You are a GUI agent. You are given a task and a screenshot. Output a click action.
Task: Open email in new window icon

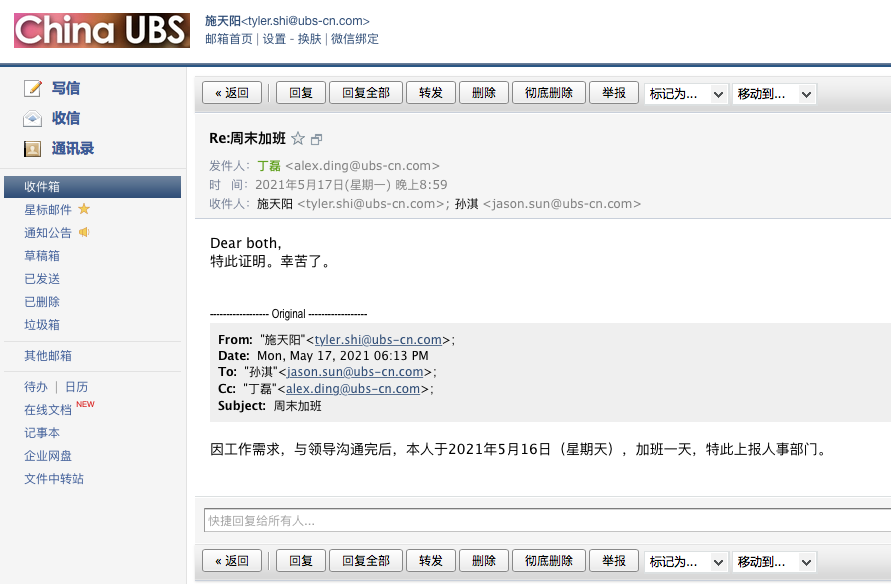point(317,139)
